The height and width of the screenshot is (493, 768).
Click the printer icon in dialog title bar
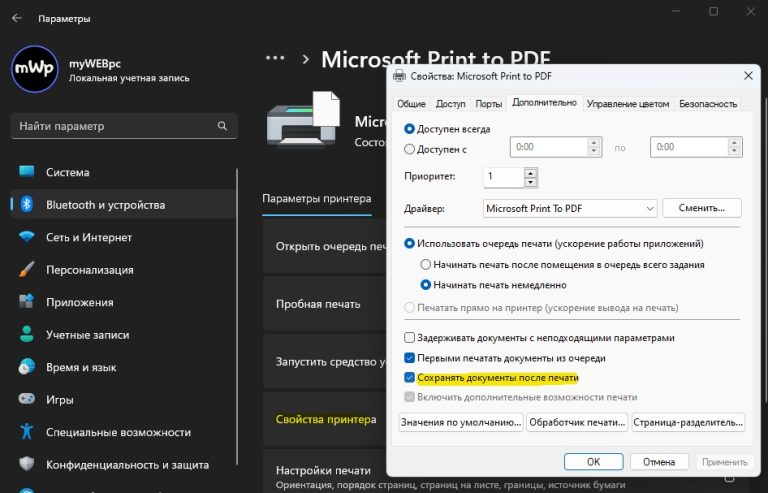[400, 76]
